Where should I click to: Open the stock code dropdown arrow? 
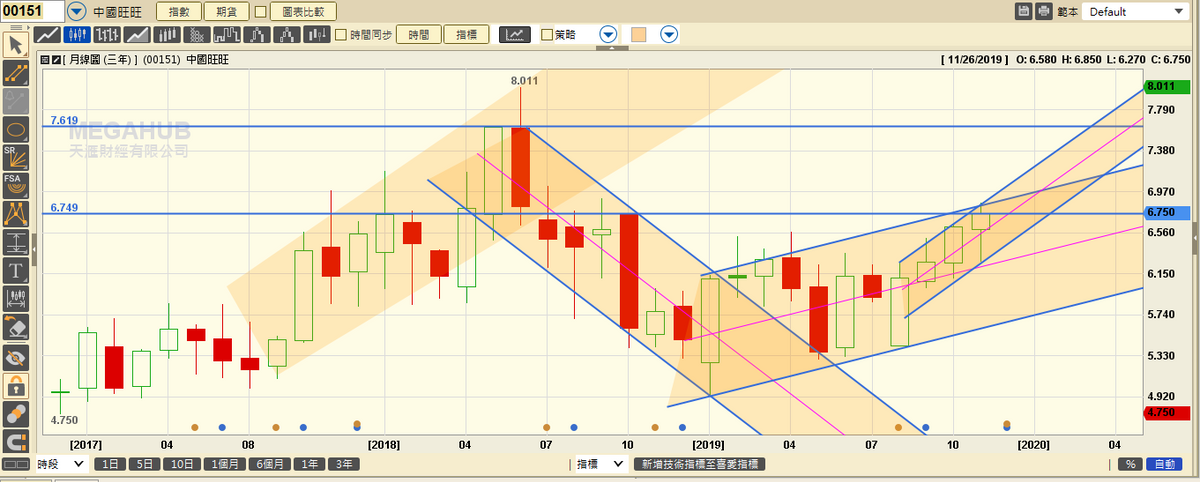pyautogui.click(x=78, y=11)
